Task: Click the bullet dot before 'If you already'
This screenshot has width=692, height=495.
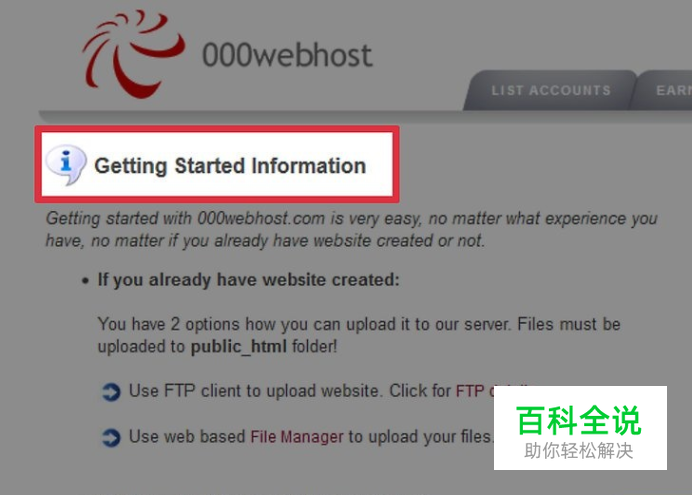Action: [x=86, y=281]
